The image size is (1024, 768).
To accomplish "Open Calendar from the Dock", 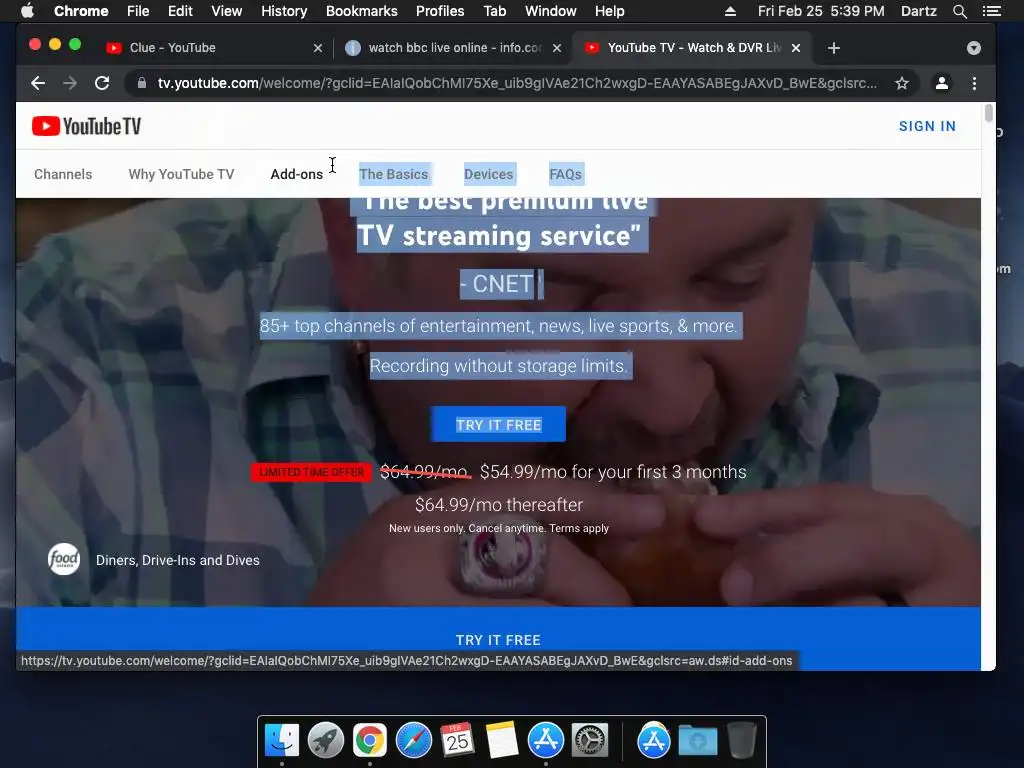I will (x=457, y=741).
